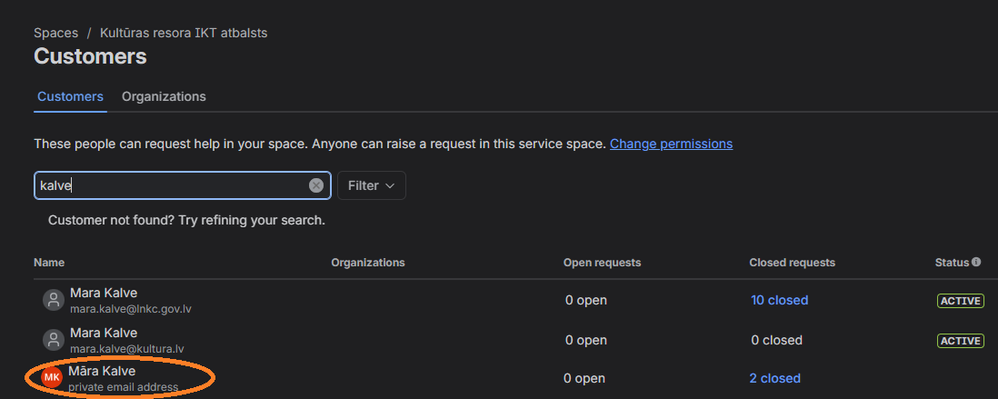This screenshot has height=399, width=998.
Task: Clear the kalve search text with X icon
Action: tap(316, 186)
